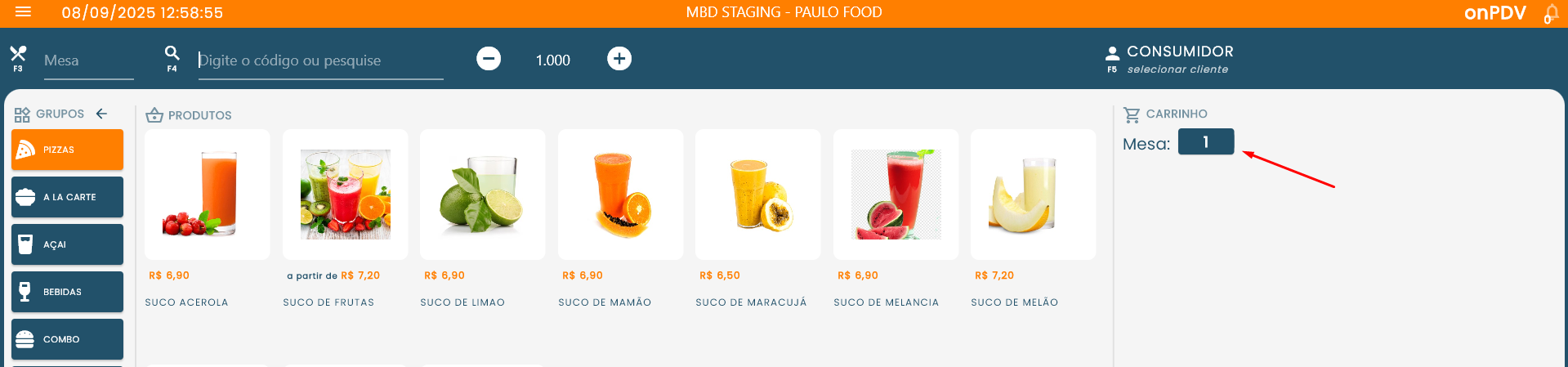Collapse groups with the back arrow

coord(101,114)
